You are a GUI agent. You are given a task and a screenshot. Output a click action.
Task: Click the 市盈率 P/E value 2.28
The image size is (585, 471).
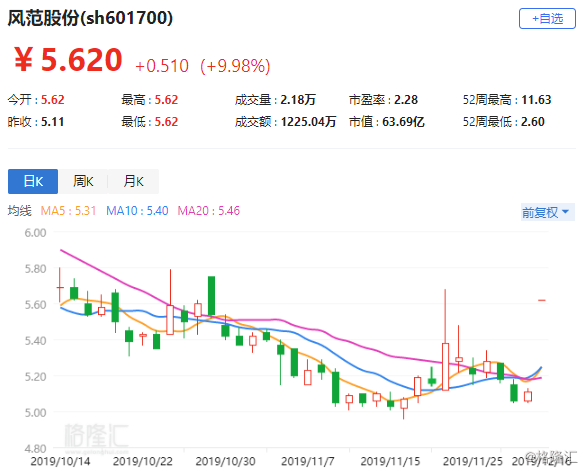pos(406,100)
